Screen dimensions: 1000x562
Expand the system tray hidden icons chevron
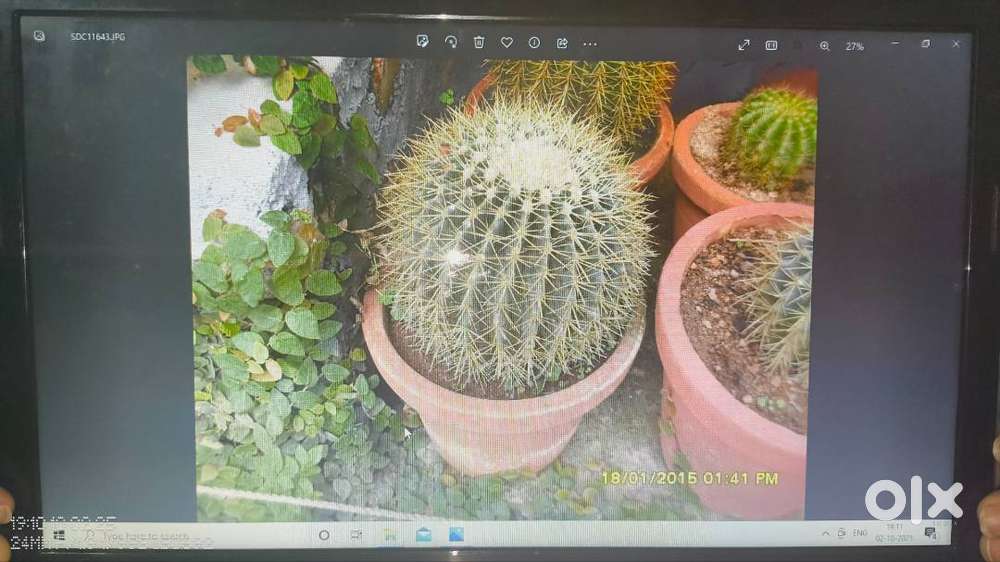click(826, 534)
